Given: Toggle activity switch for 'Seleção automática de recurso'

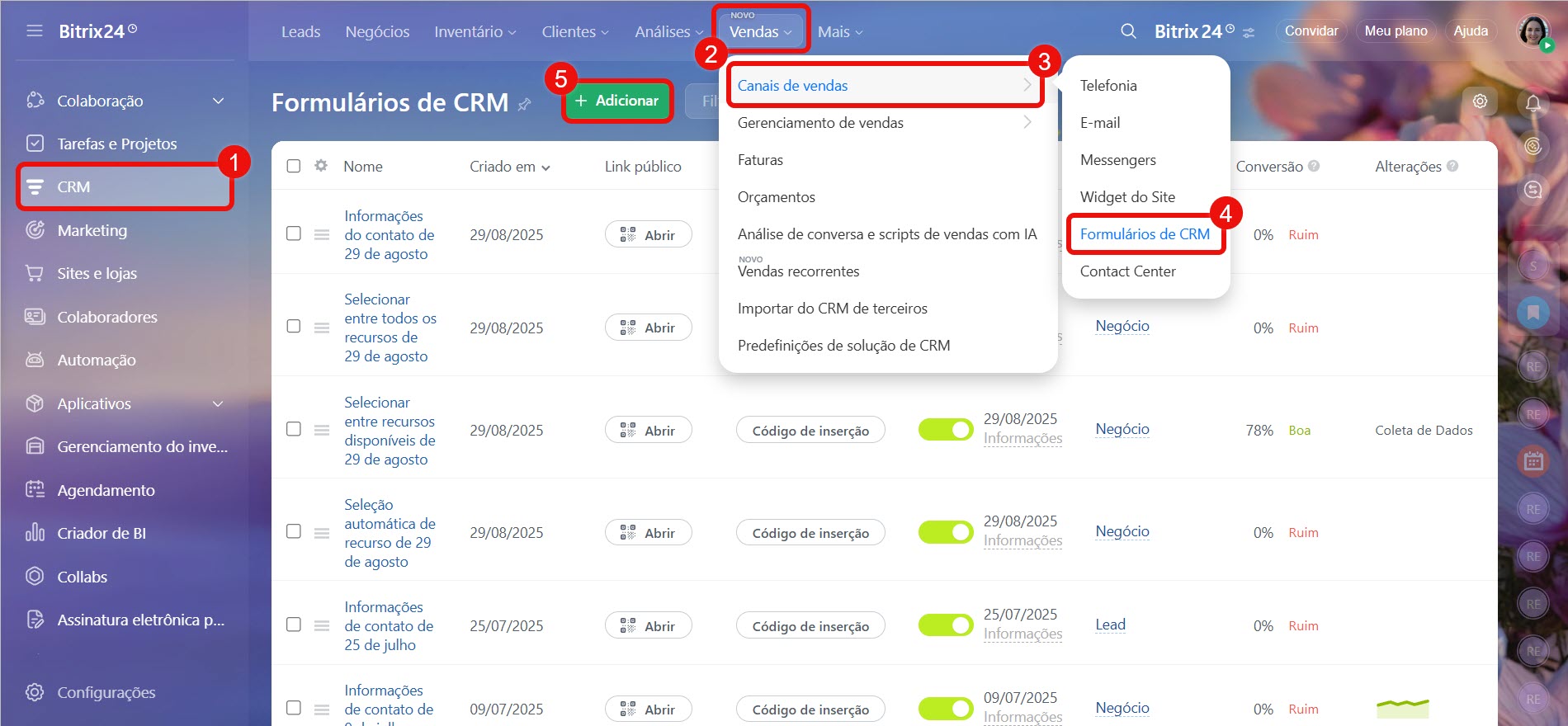Looking at the screenshot, I should [x=946, y=532].
